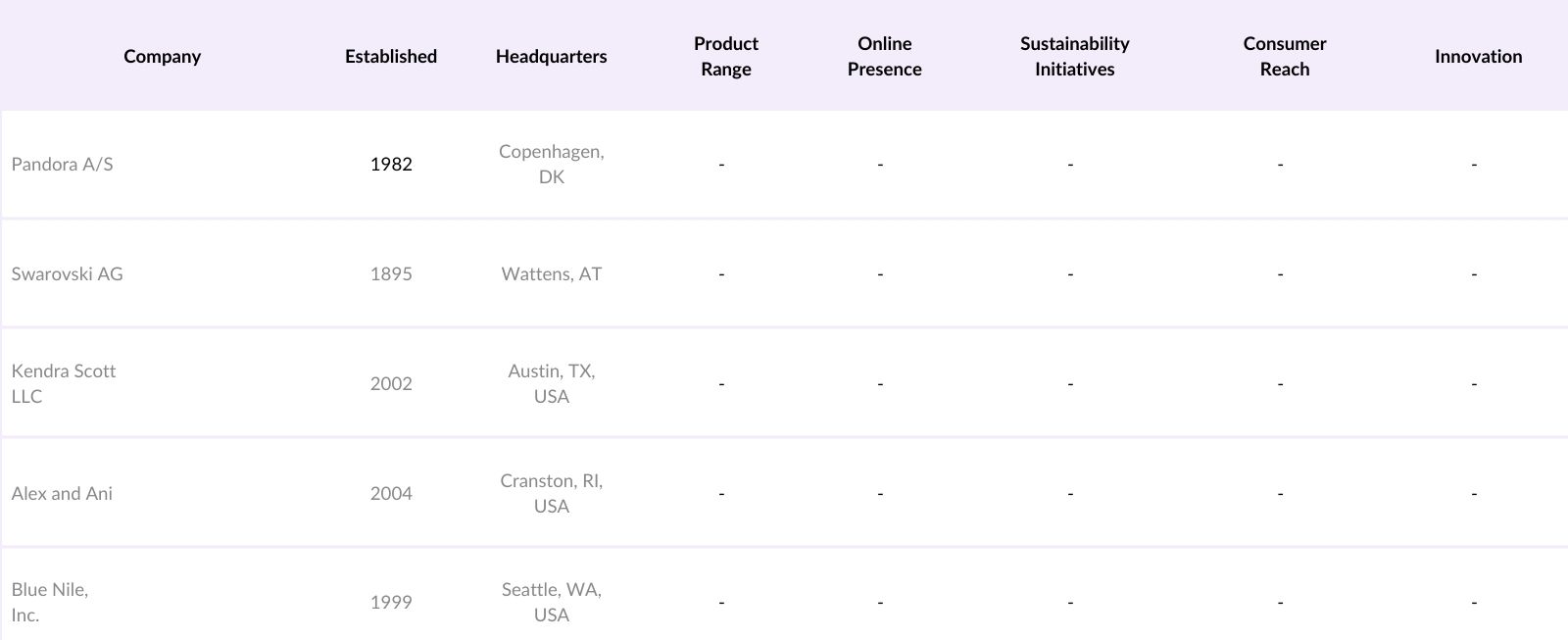
Task: Click the Swarovski AG company name
Action: click(68, 274)
